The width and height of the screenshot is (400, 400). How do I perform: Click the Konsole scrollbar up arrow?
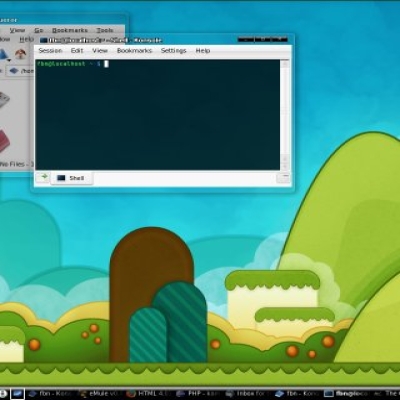pos(285,64)
